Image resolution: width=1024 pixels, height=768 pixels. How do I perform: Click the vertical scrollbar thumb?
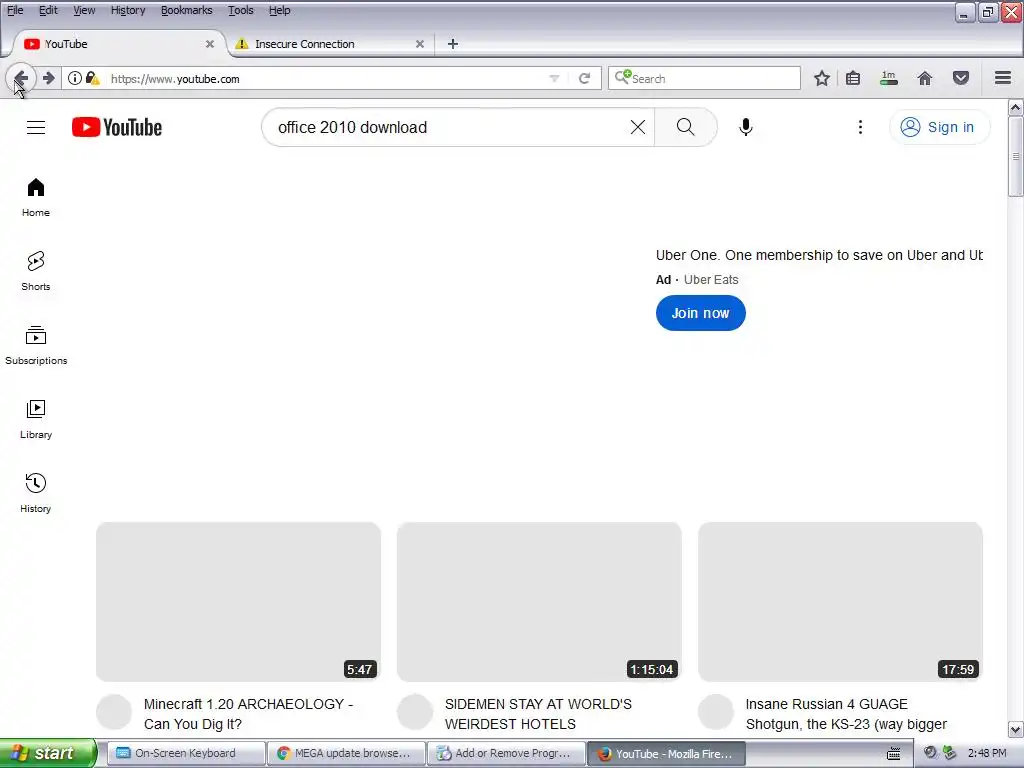point(1016,156)
